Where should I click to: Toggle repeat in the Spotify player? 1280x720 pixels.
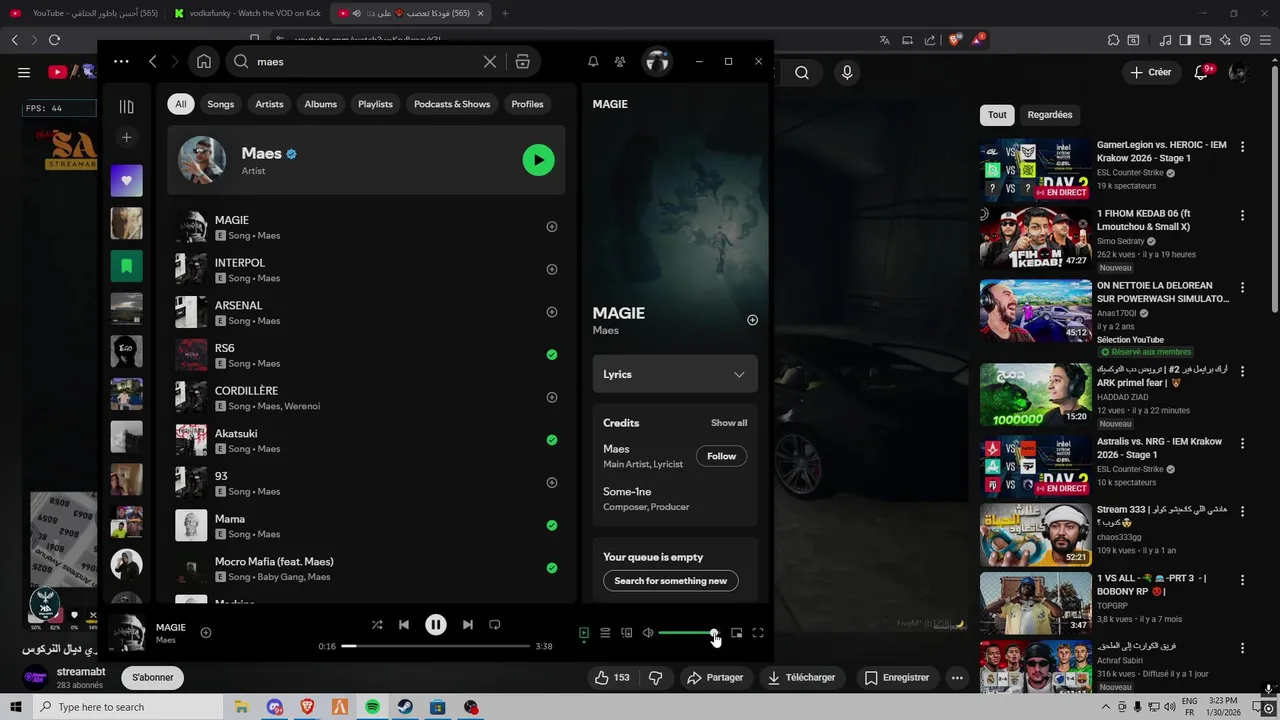coord(494,624)
